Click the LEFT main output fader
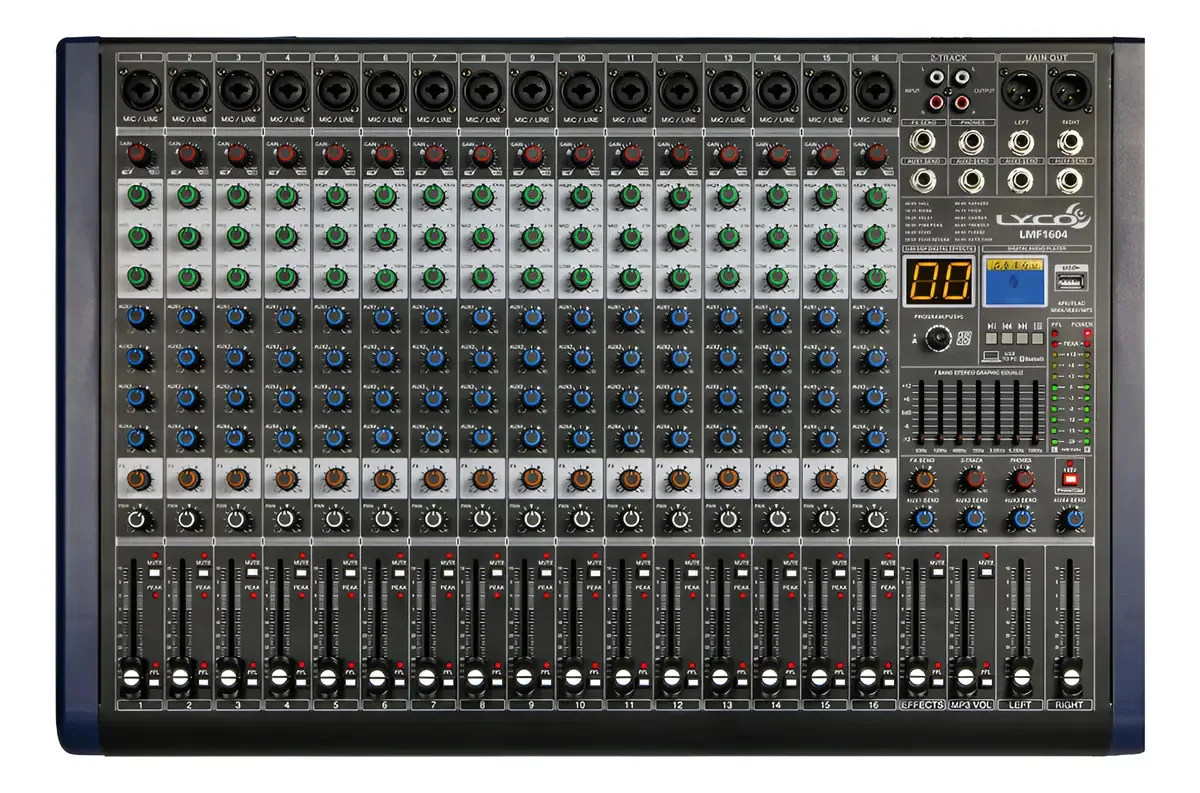 [x=1020, y=677]
